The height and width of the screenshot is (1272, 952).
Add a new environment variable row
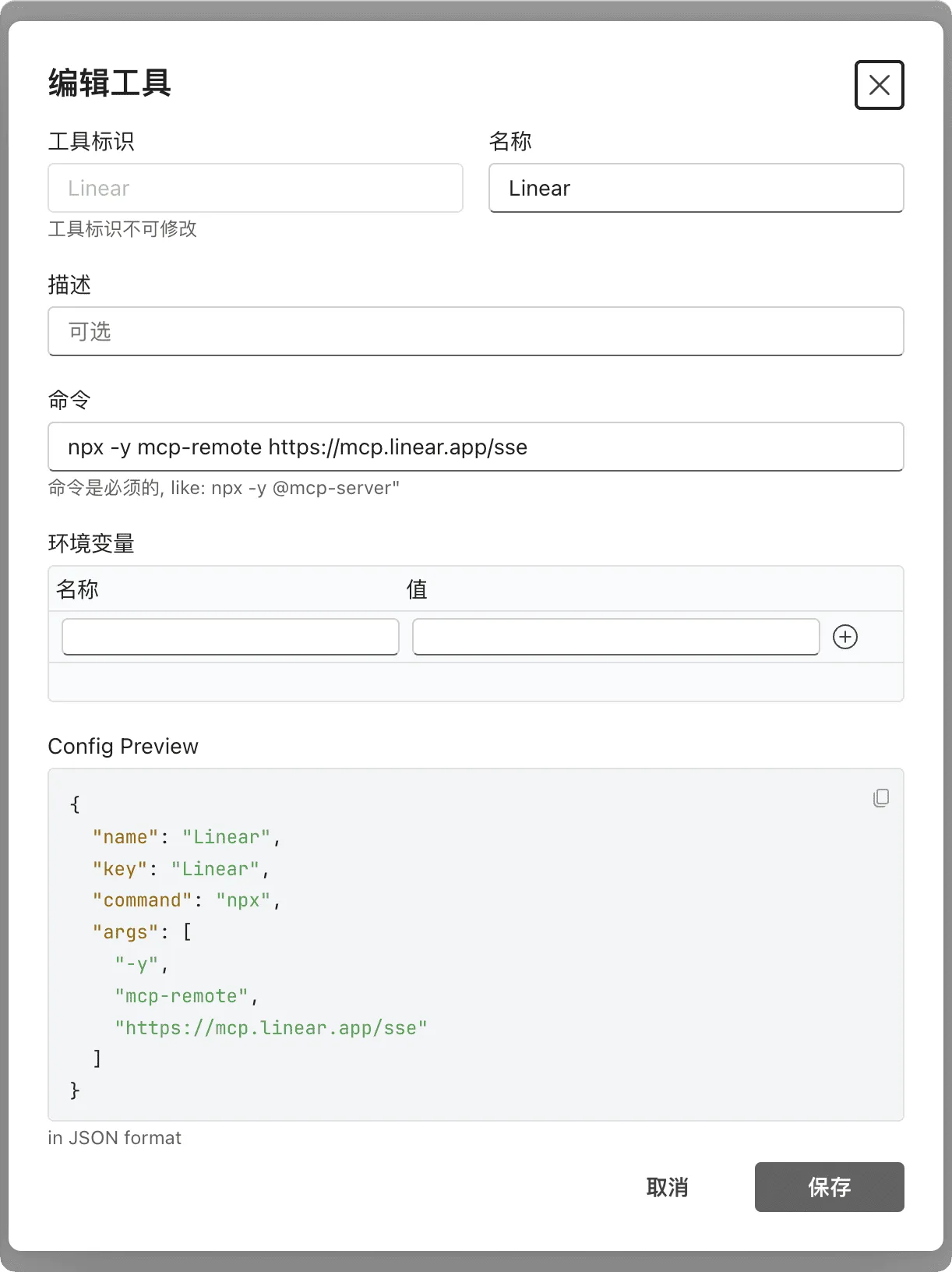click(x=845, y=637)
